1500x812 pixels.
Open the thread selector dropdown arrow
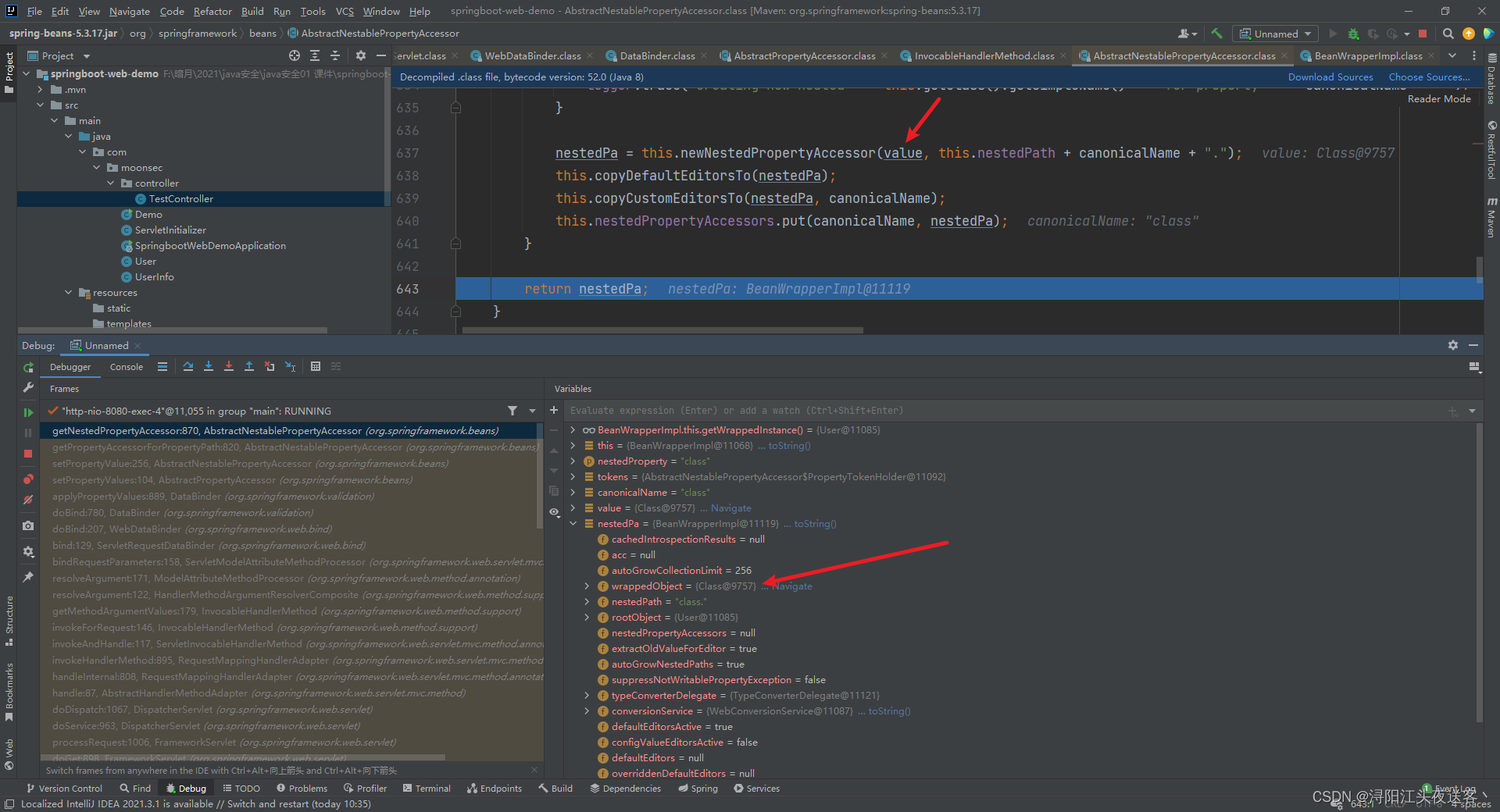pyautogui.click(x=532, y=411)
